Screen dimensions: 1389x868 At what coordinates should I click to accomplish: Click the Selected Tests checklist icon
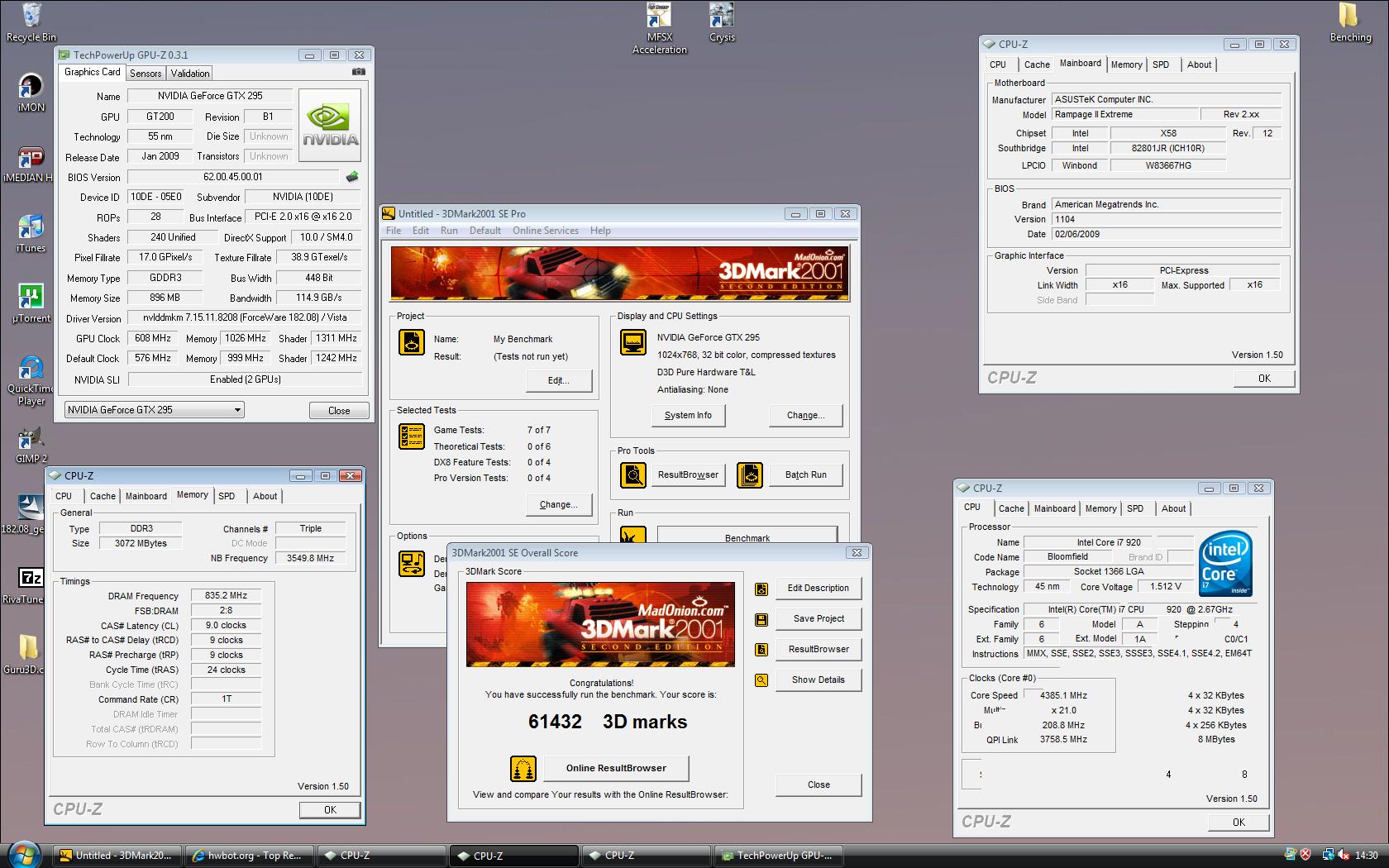(x=412, y=436)
